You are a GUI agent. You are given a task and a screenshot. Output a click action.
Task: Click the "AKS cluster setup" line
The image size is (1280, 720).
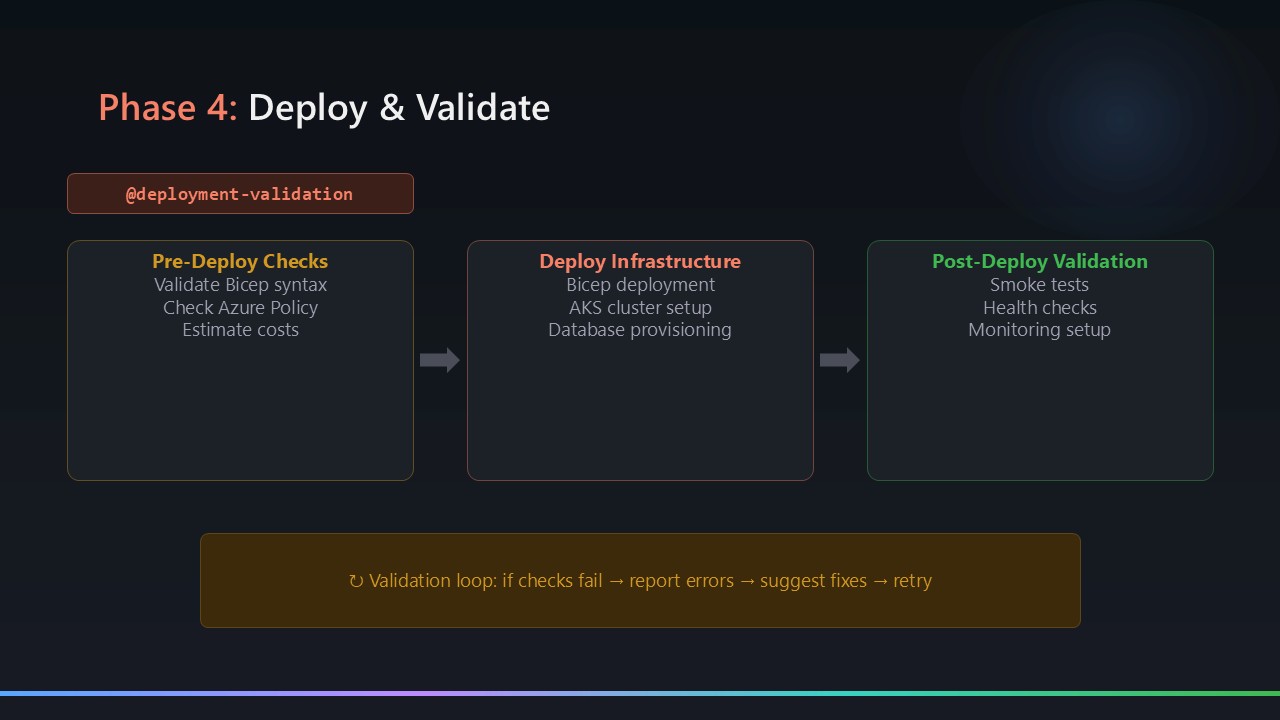pyautogui.click(x=640, y=307)
